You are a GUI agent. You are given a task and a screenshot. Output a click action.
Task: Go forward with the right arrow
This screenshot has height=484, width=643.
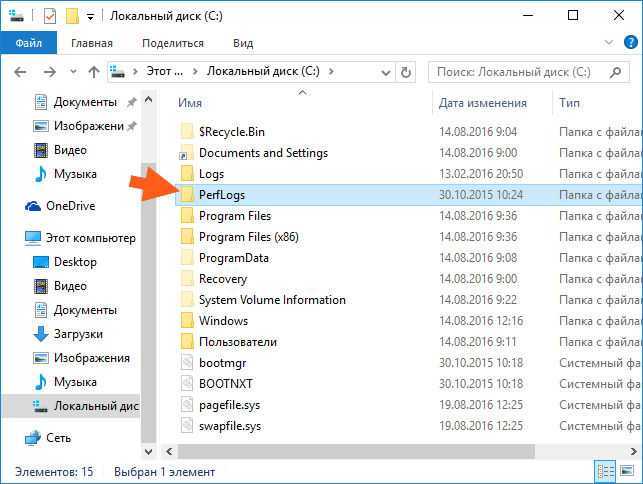pyautogui.click(x=50, y=73)
